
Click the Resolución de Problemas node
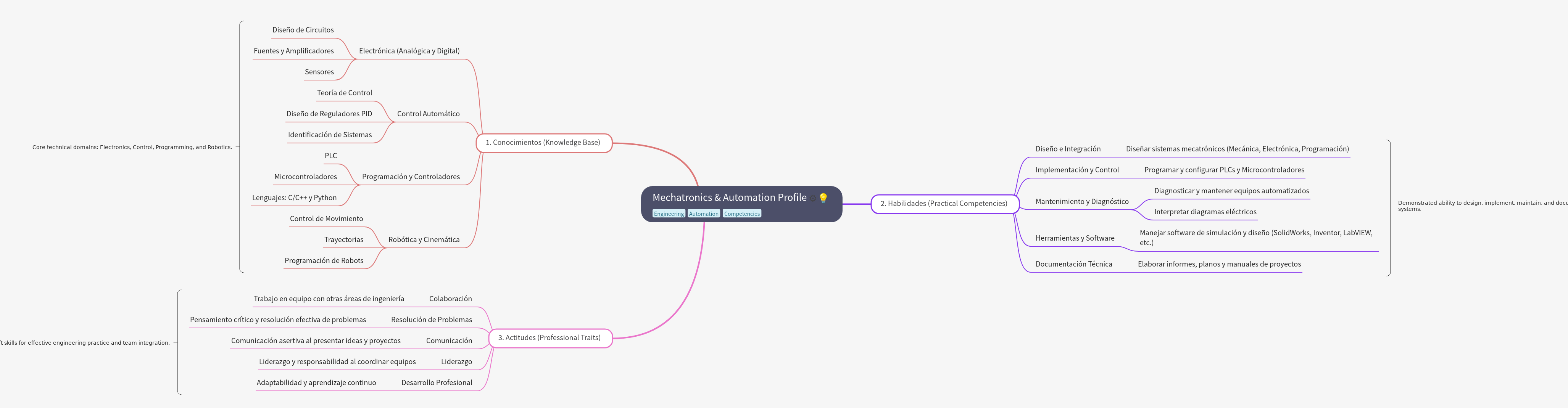[x=431, y=320]
